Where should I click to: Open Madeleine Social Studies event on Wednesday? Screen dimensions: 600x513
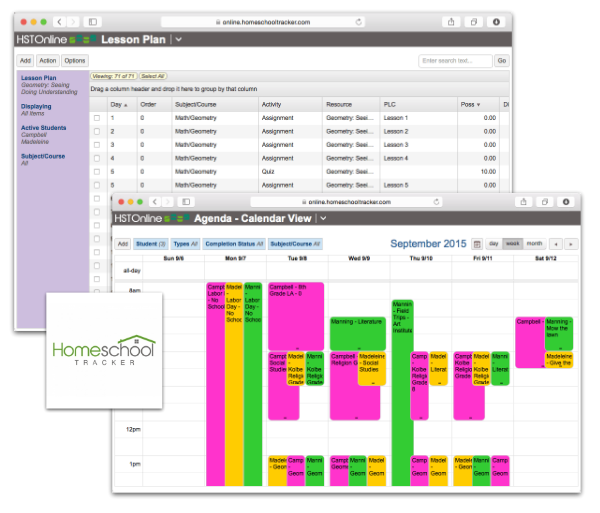[x=372, y=369]
